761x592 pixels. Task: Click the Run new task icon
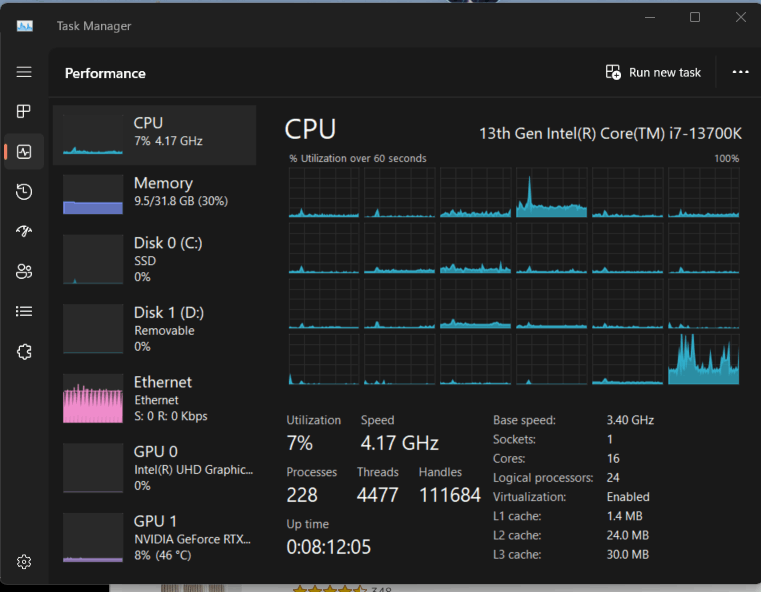point(613,72)
